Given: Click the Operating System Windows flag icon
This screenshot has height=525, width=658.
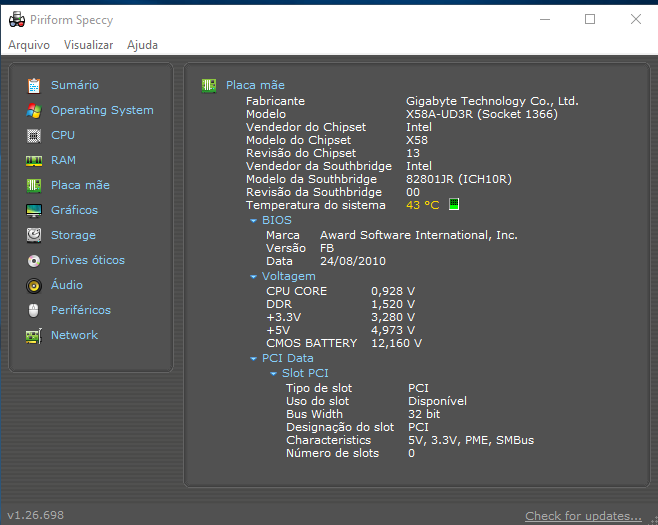Looking at the screenshot, I should [34, 110].
